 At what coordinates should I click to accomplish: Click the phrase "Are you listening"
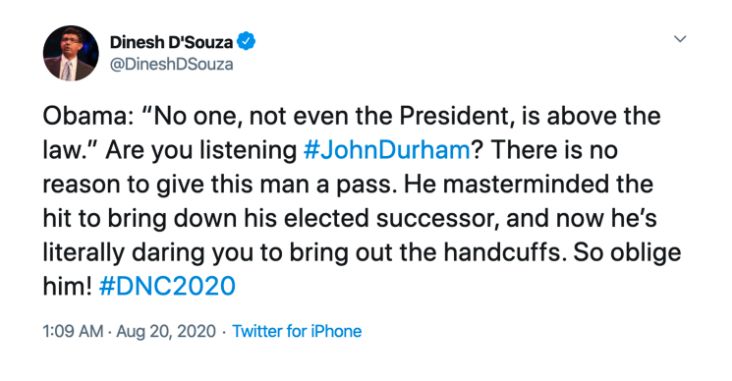click(201, 152)
